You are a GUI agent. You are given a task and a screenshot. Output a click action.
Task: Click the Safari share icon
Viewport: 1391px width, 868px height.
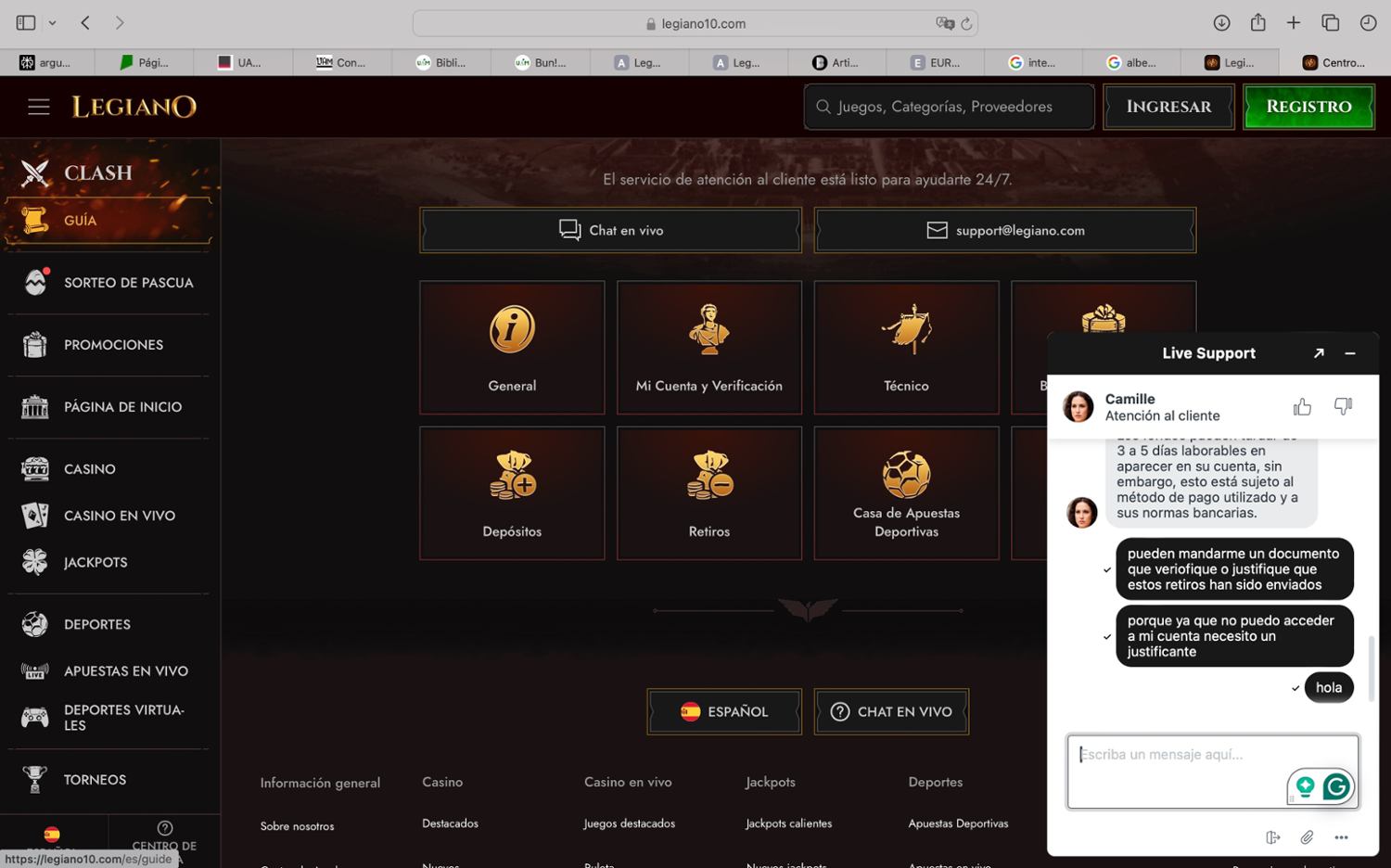click(1257, 23)
